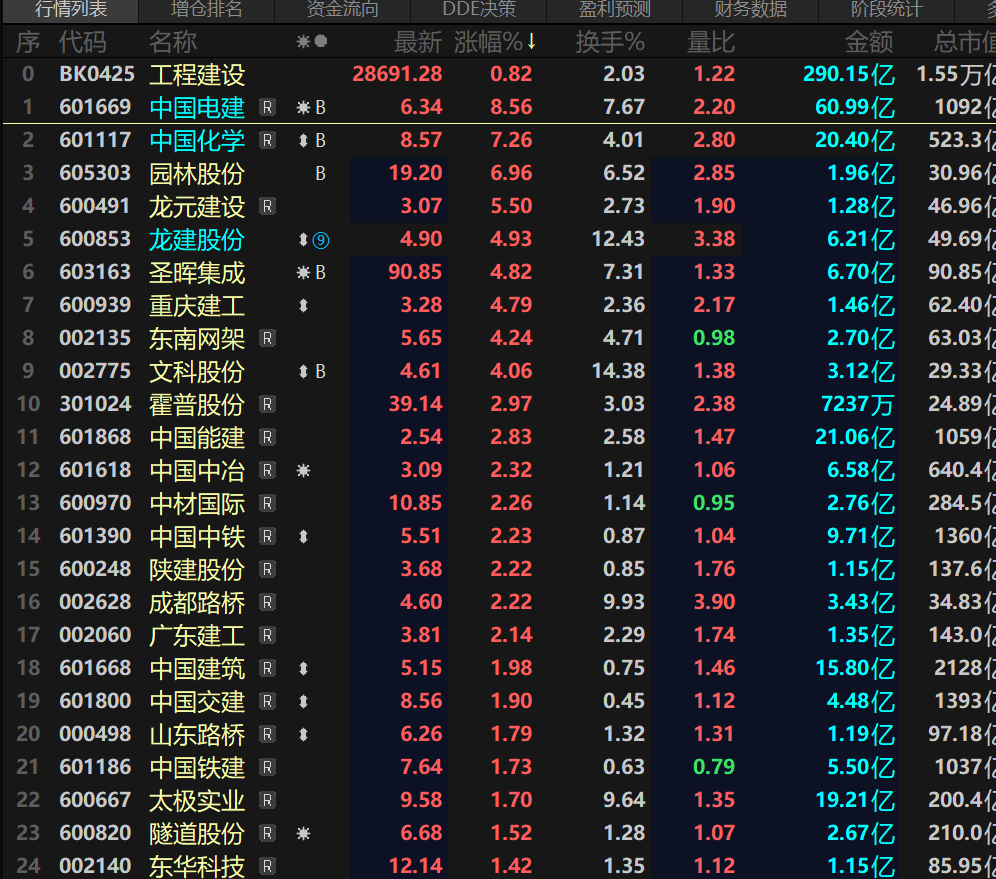Click the marker icon in 重庆建工 row
This screenshot has width=996, height=879.
[304, 305]
